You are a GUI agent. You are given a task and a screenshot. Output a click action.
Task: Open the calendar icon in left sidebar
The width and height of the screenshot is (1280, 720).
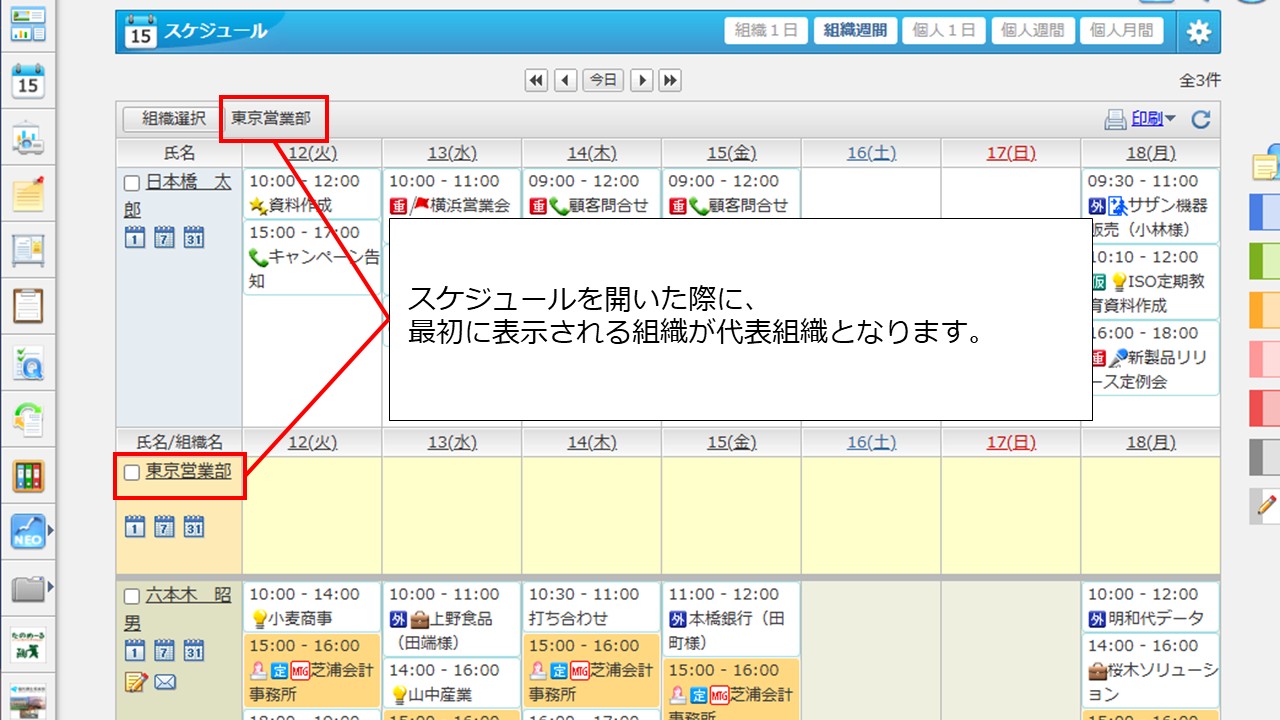(28, 81)
